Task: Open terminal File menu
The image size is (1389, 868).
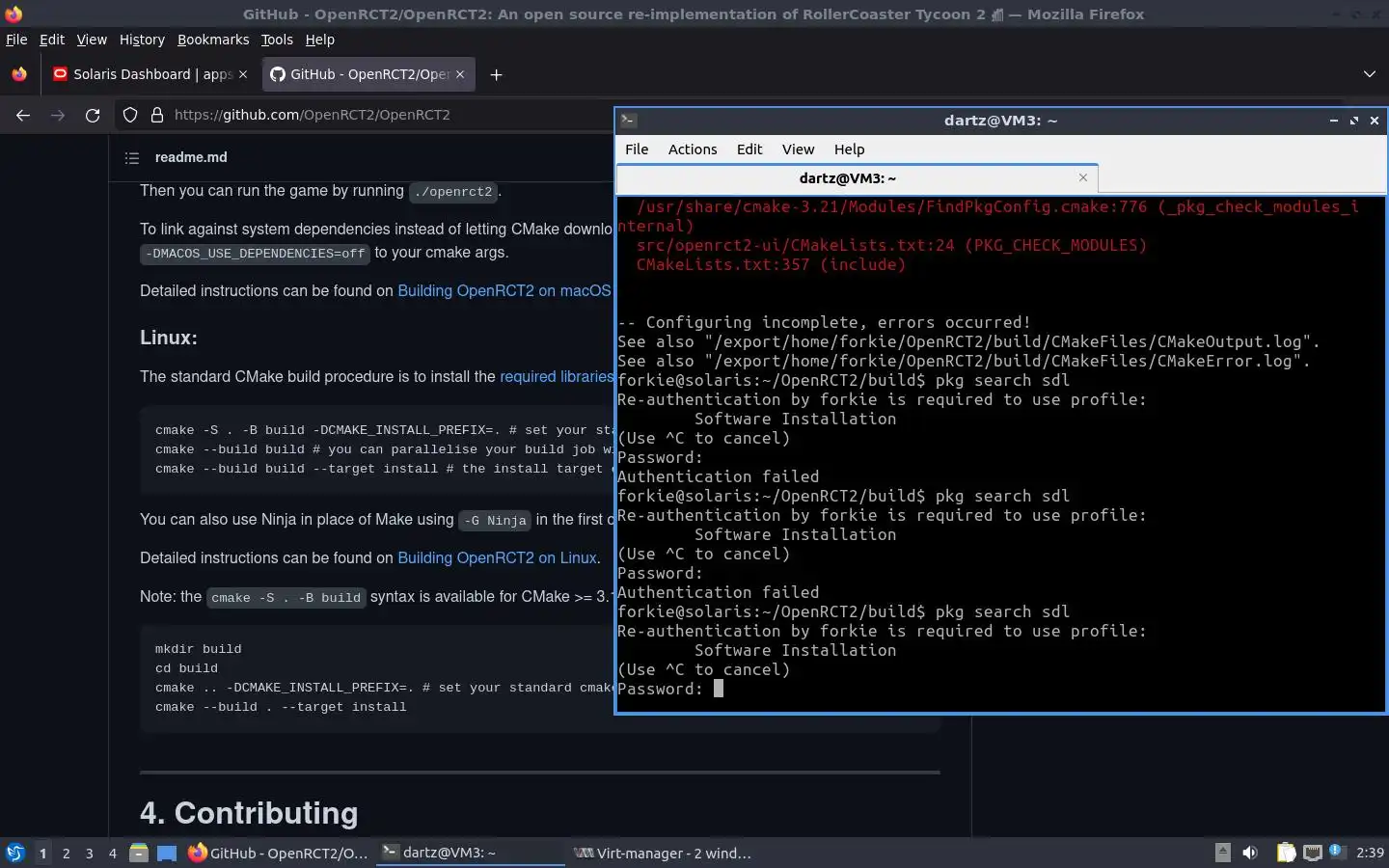Action: 637,149
